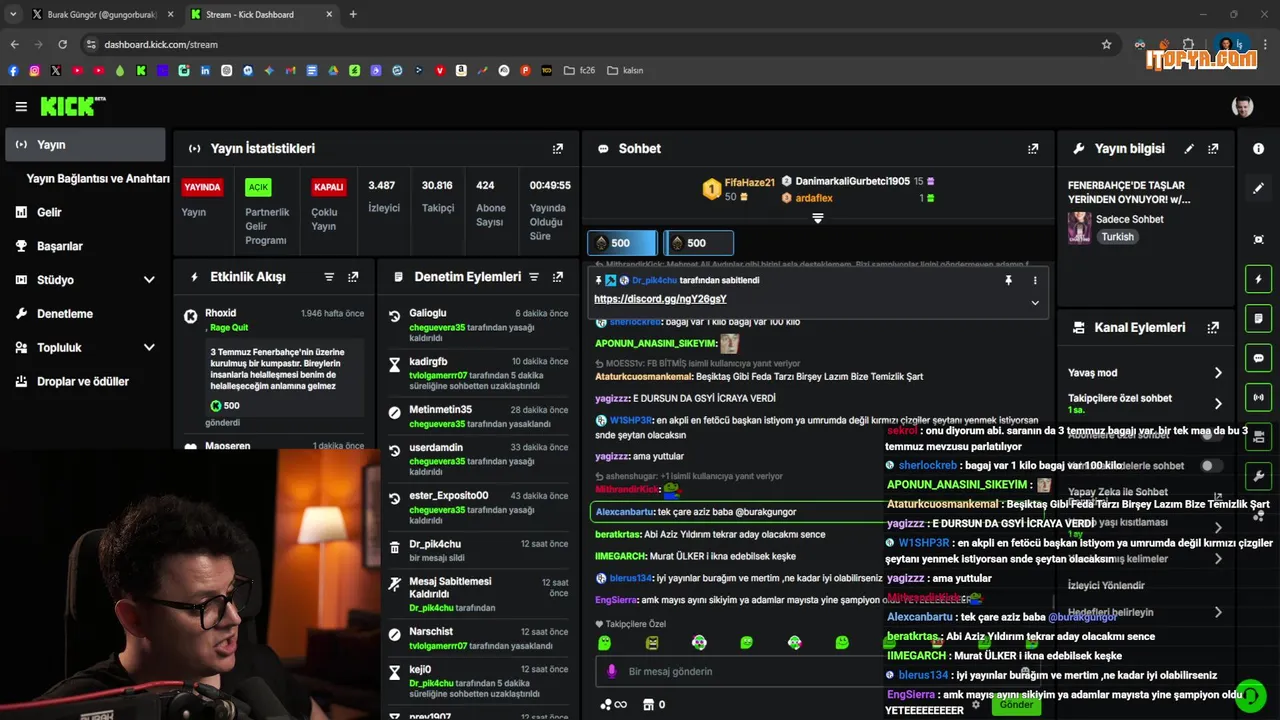1280x720 pixels.
Task: Toggle the emote-only sohbet switch
Action: (1211, 466)
